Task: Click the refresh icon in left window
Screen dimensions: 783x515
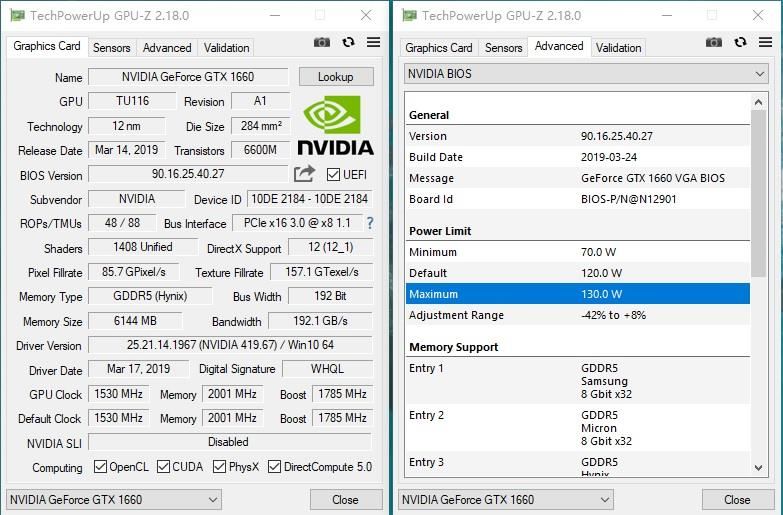Action: [x=347, y=43]
